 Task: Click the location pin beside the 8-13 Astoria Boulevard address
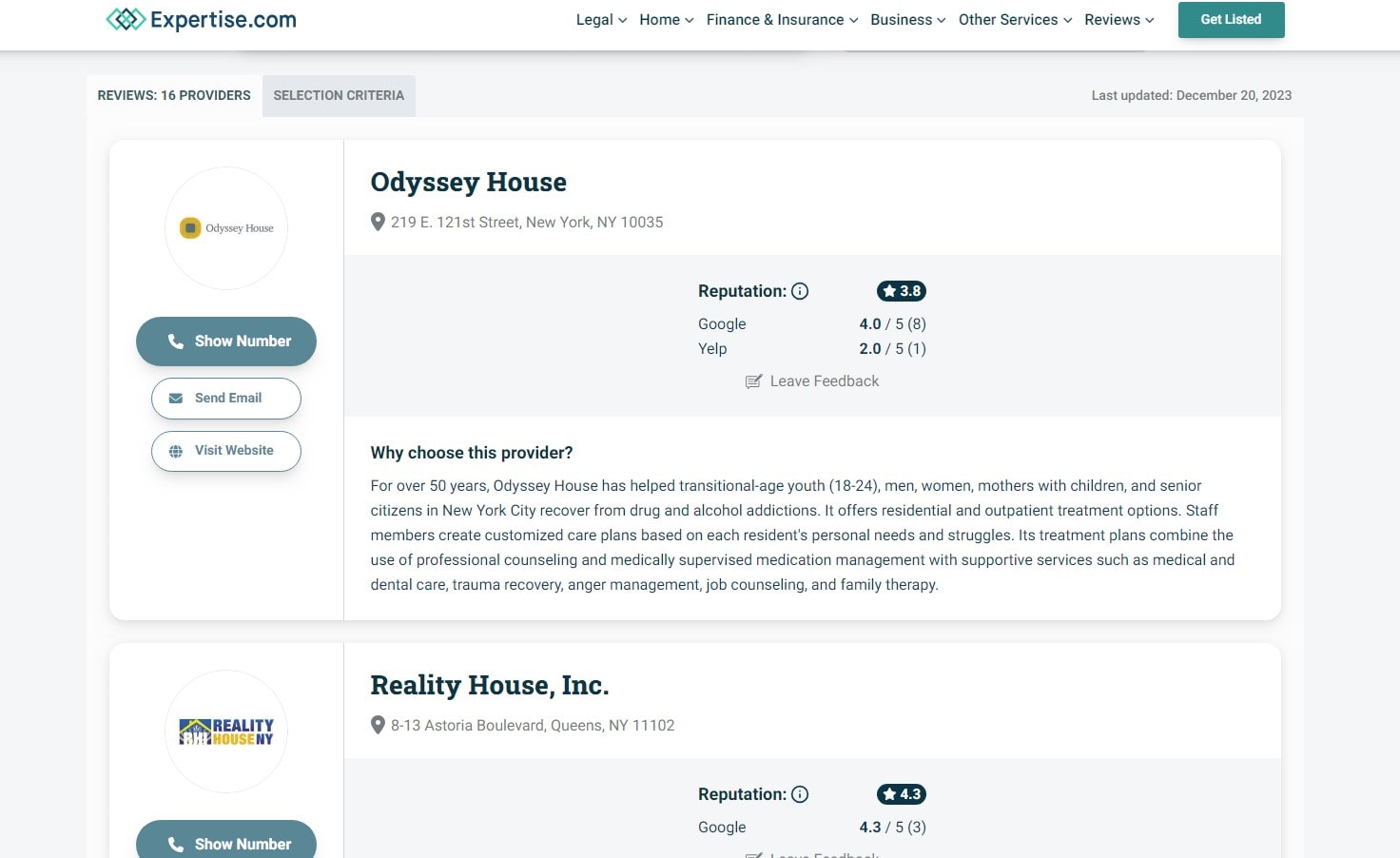point(378,726)
